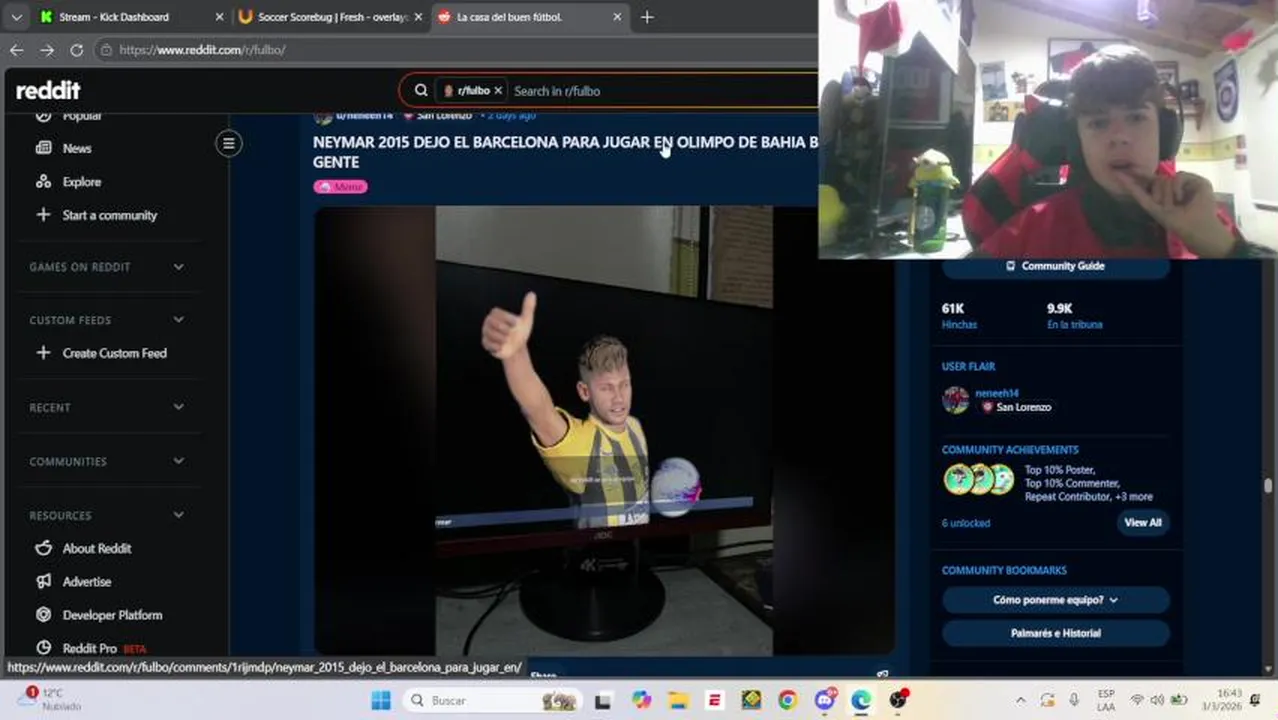
Task: Click the 9.9K En la tribuna stat
Action: (x=1074, y=316)
